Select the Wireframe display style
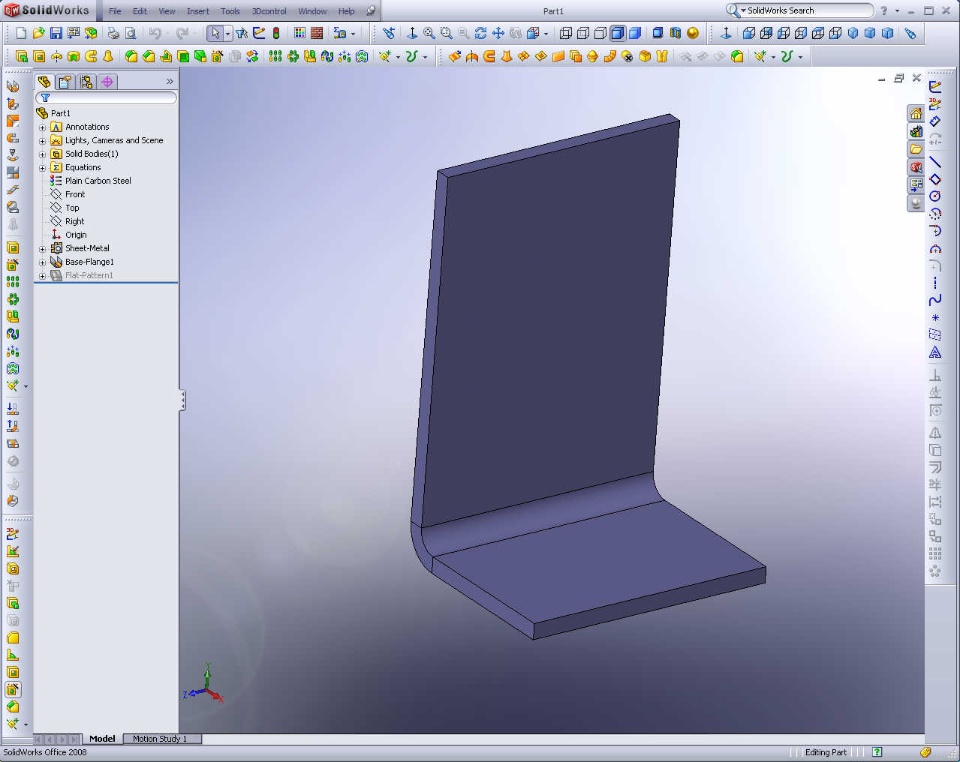 coord(566,33)
